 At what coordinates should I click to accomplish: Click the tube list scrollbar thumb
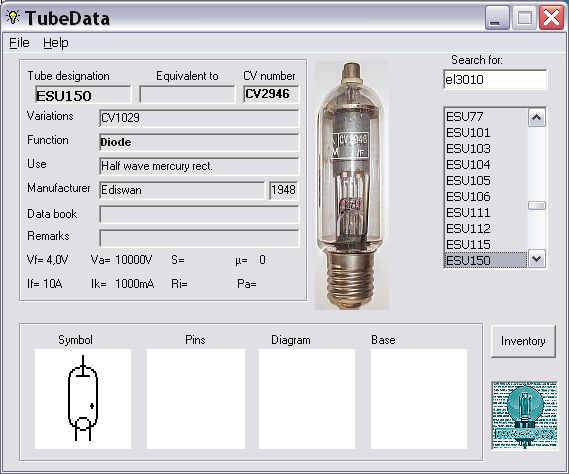(537, 206)
